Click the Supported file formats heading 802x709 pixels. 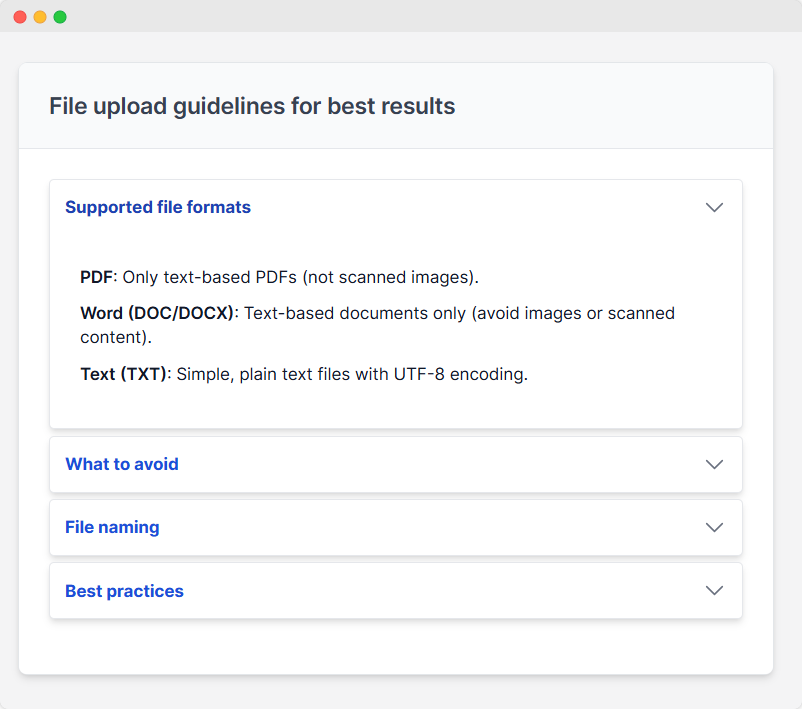tap(158, 208)
